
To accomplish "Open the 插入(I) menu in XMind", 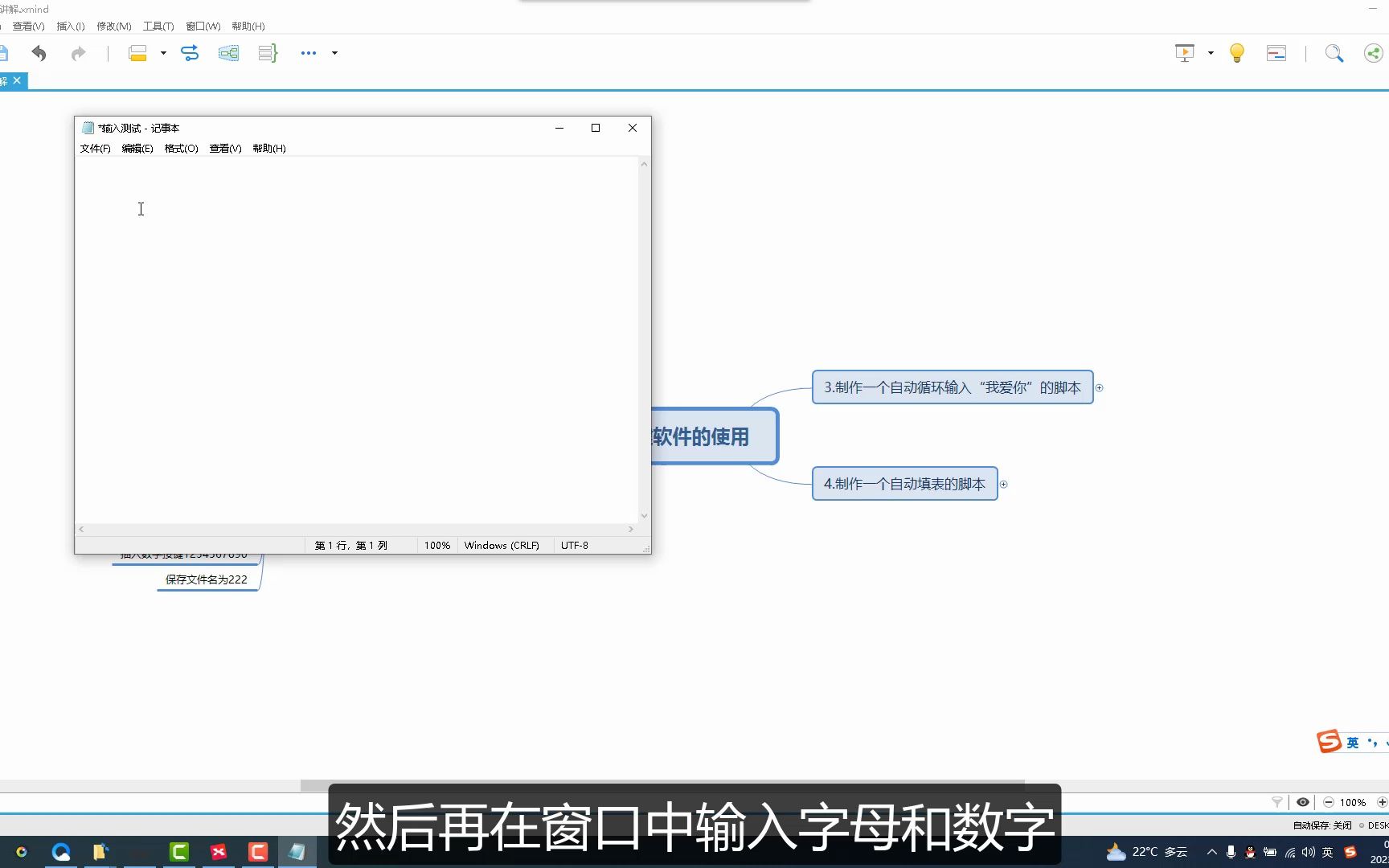I will pos(69,26).
